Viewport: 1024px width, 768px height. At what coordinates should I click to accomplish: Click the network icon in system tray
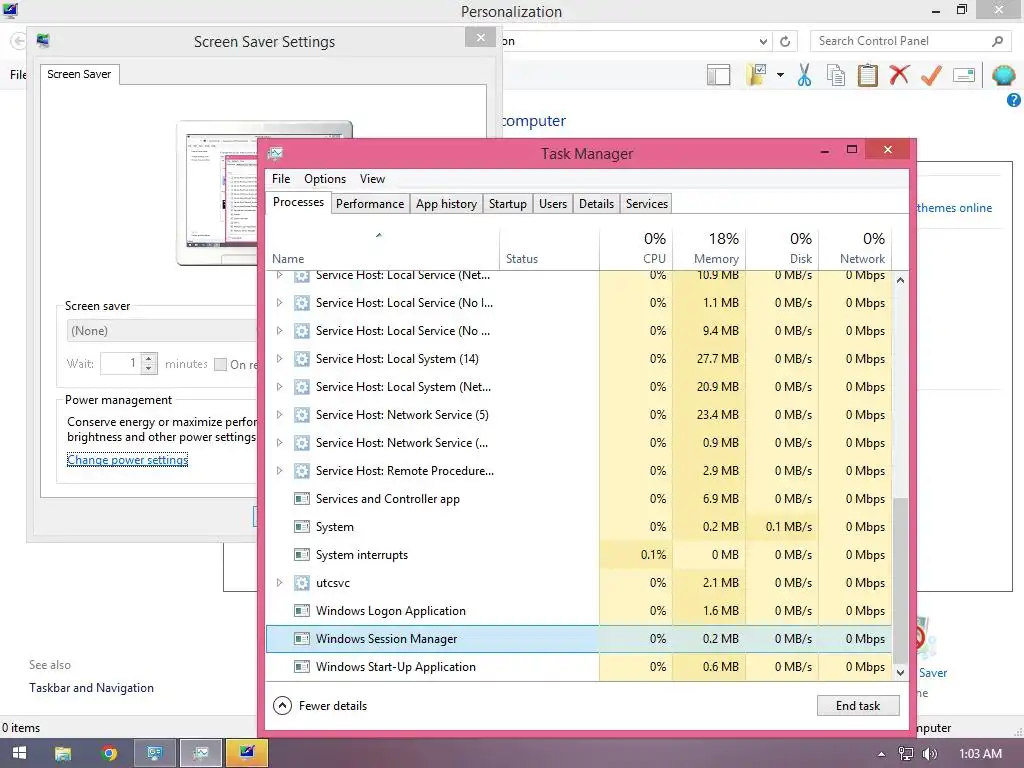coord(906,754)
